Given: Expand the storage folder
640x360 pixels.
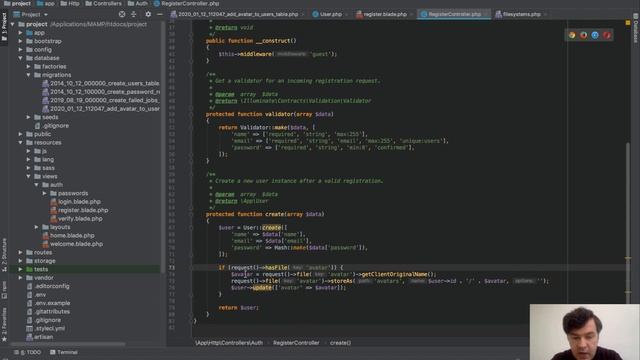Looking at the screenshot, I should tap(20, 261).
